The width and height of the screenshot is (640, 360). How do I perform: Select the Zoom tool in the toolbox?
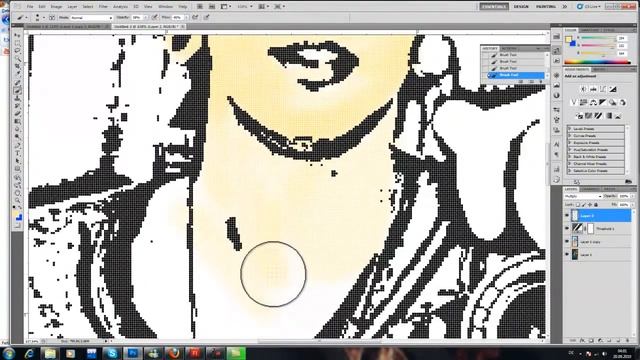(18, 200)
